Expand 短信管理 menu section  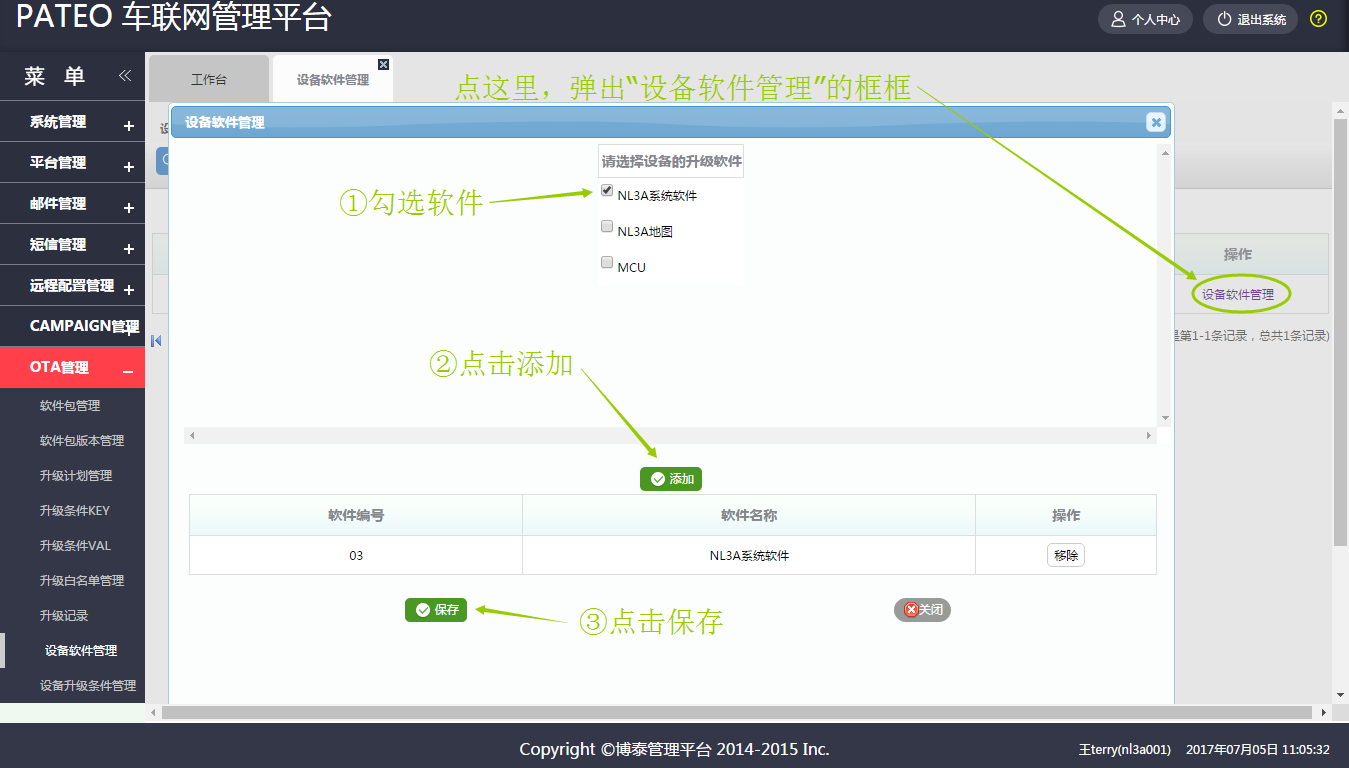(x=72, y=245)
